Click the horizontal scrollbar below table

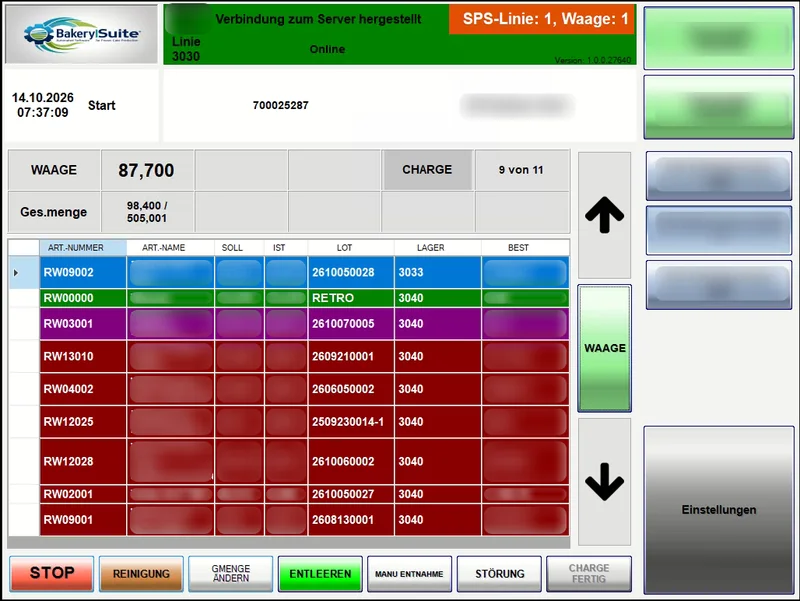click(x=289, y=542)
